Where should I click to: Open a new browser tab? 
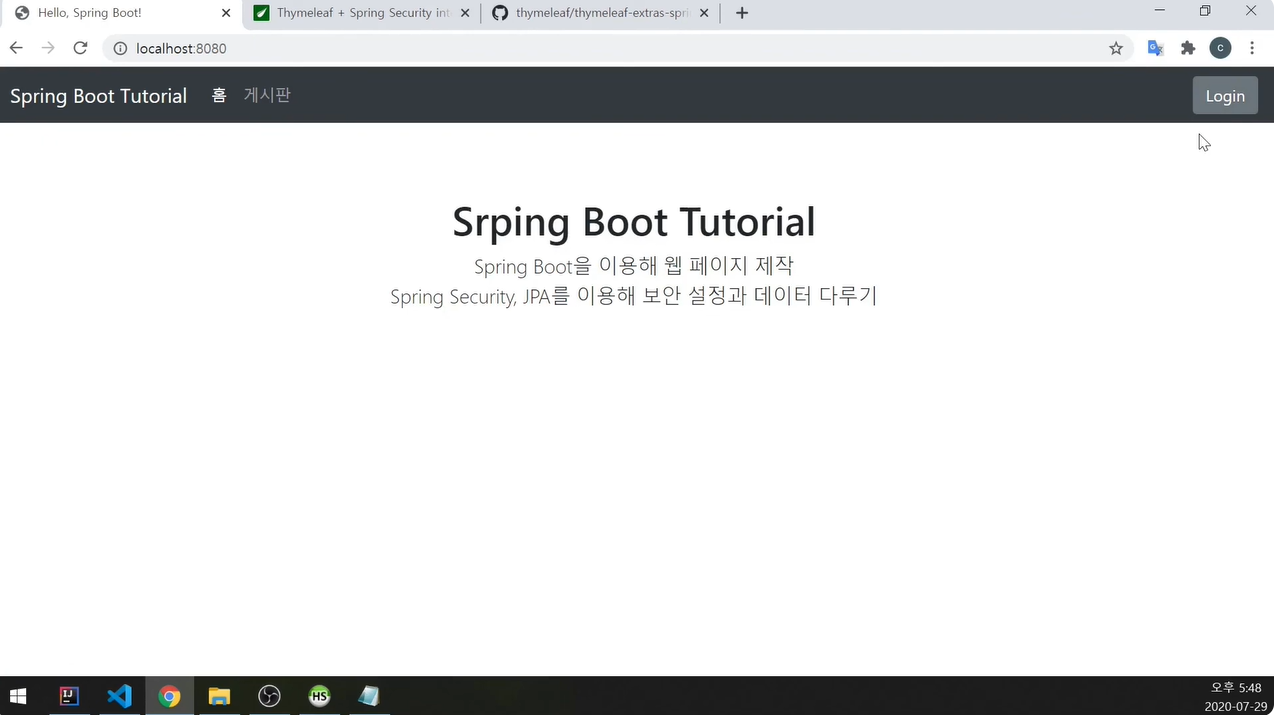(742, 14)
